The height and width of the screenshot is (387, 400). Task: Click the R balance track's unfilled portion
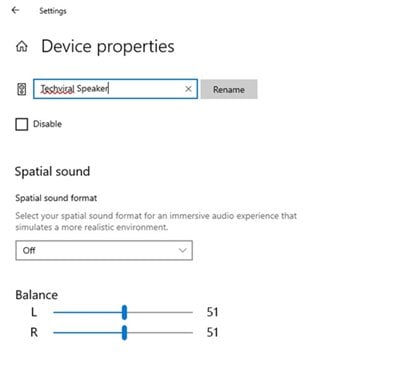pos(160,333)
